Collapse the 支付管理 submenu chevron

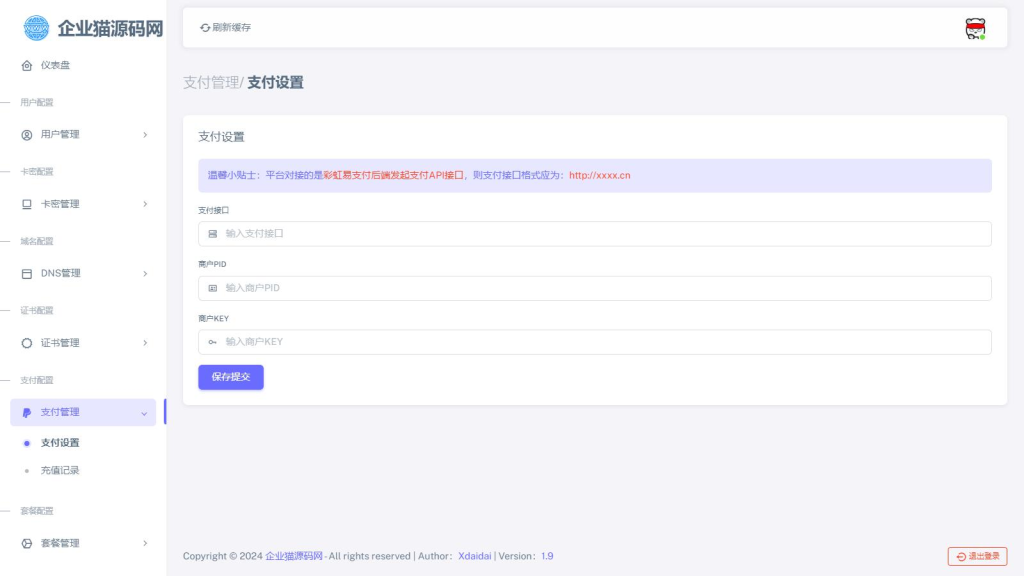(x=143, y=412)
